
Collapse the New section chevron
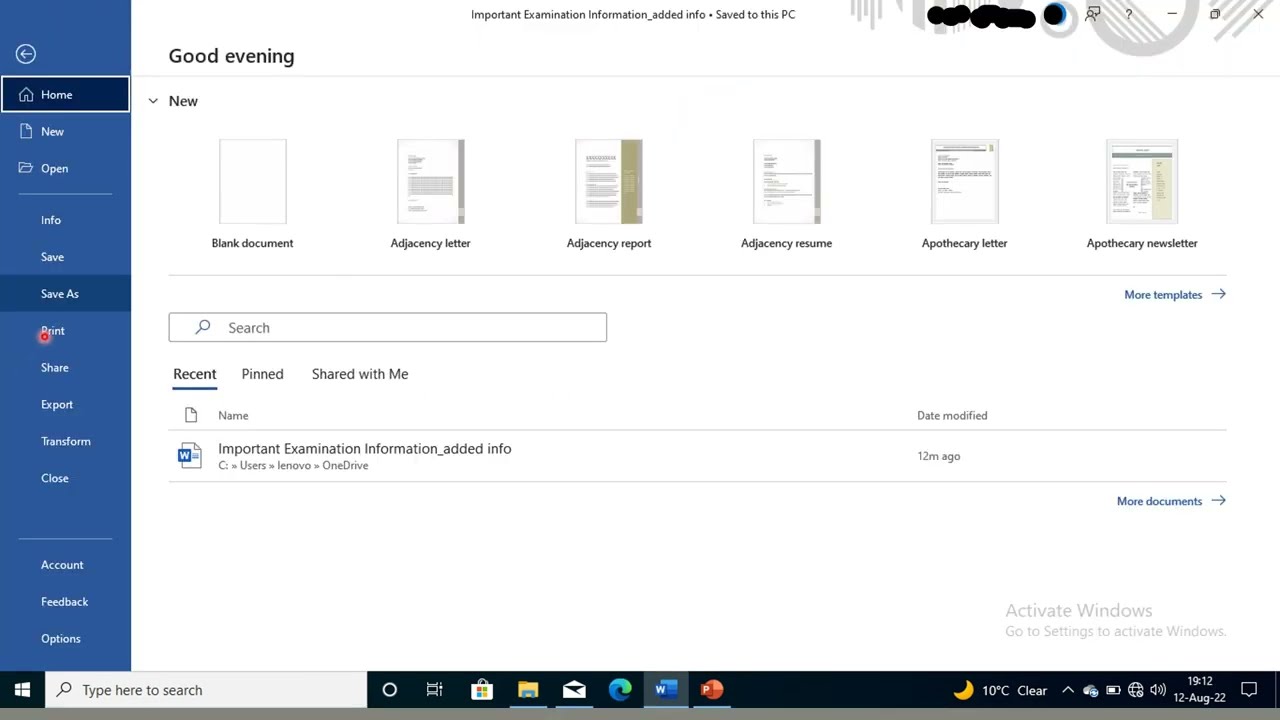pyautogui.click(x=153, y=101)
